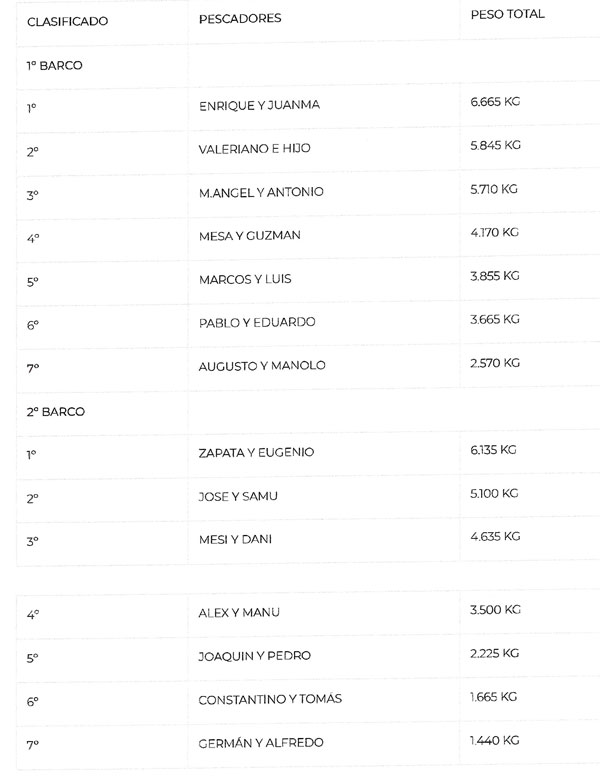Select the 2º BARCO section row

pos(56,411)
